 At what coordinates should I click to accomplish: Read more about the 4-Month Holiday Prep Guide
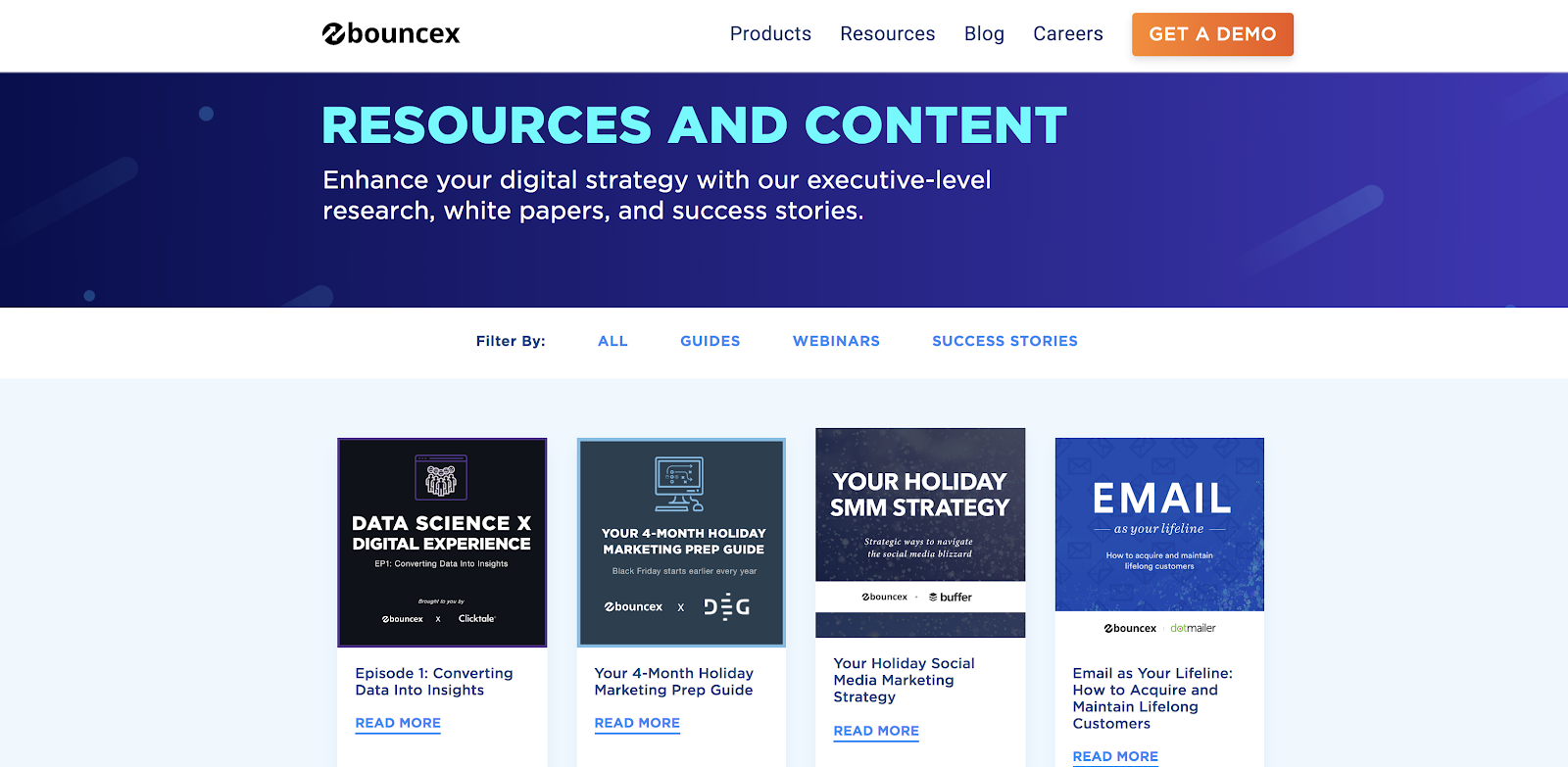(x=637, y=723)
